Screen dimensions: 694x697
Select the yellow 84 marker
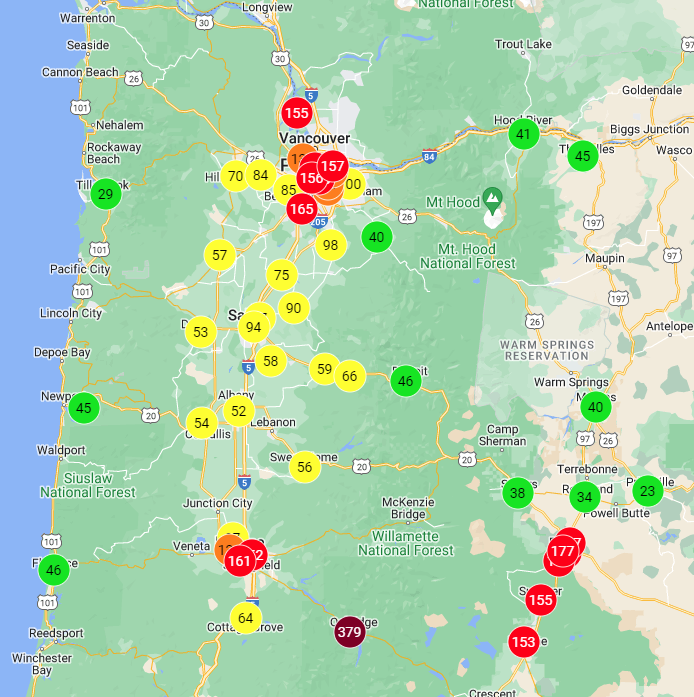(261, 175)
